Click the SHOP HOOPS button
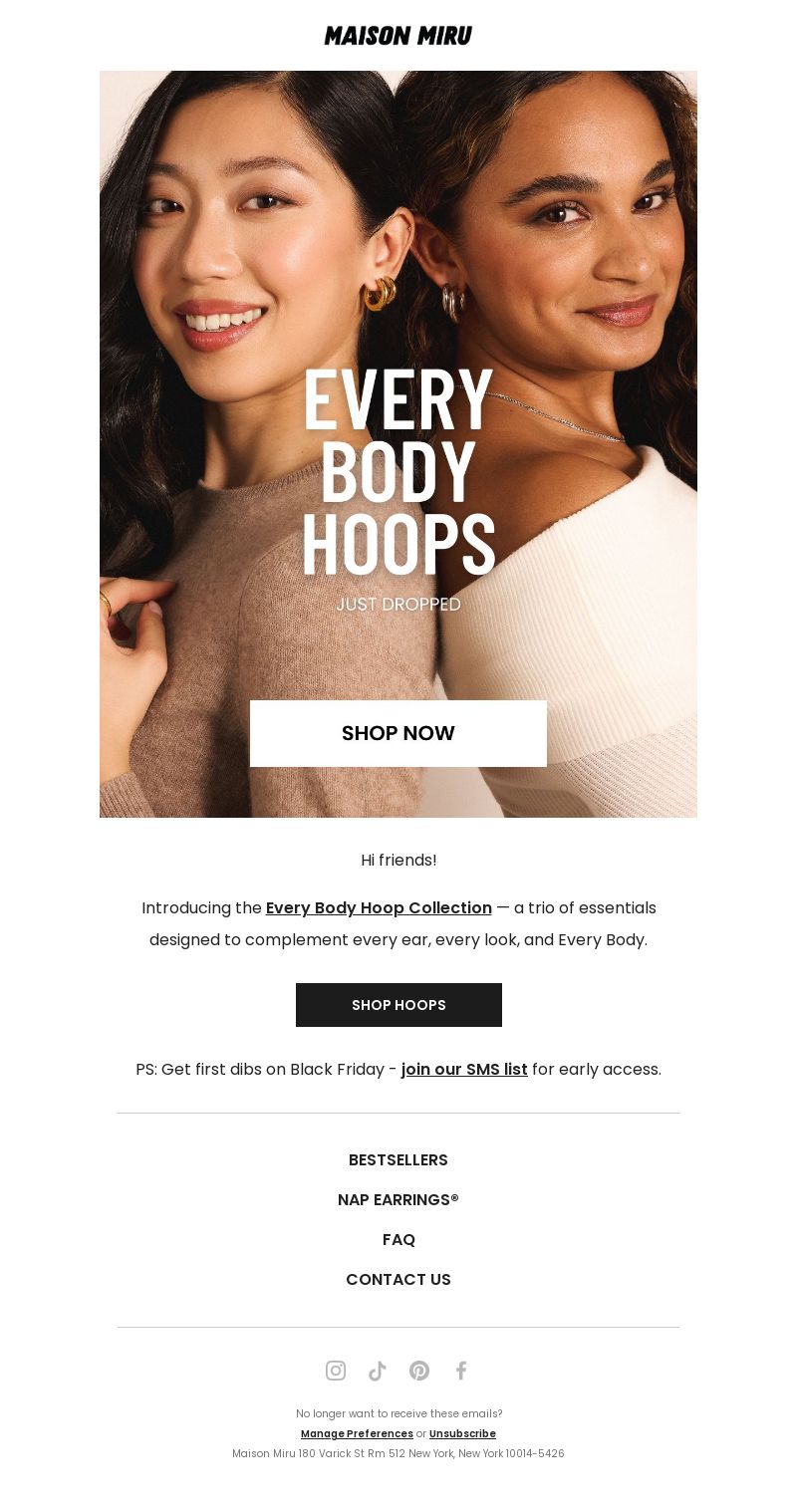The width and height of the screenshot is (797, 1512). 398,1005
